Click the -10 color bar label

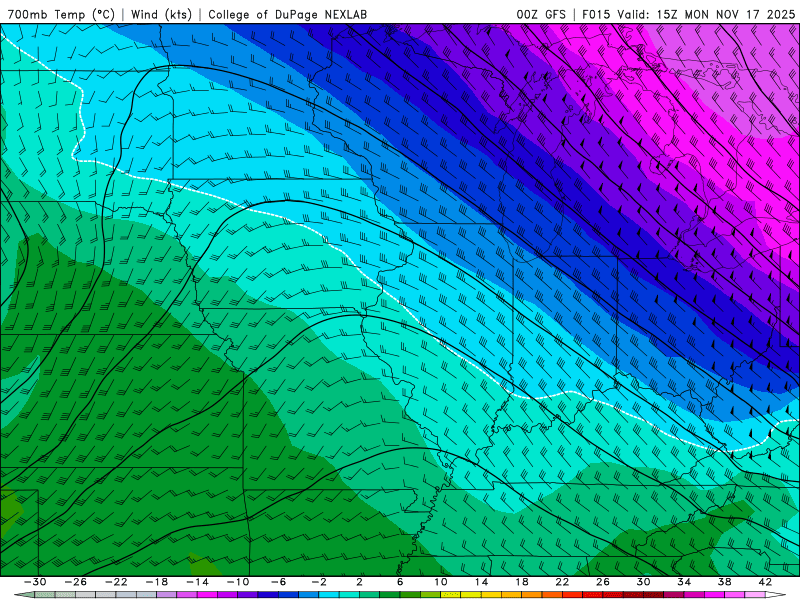(238, 582)
